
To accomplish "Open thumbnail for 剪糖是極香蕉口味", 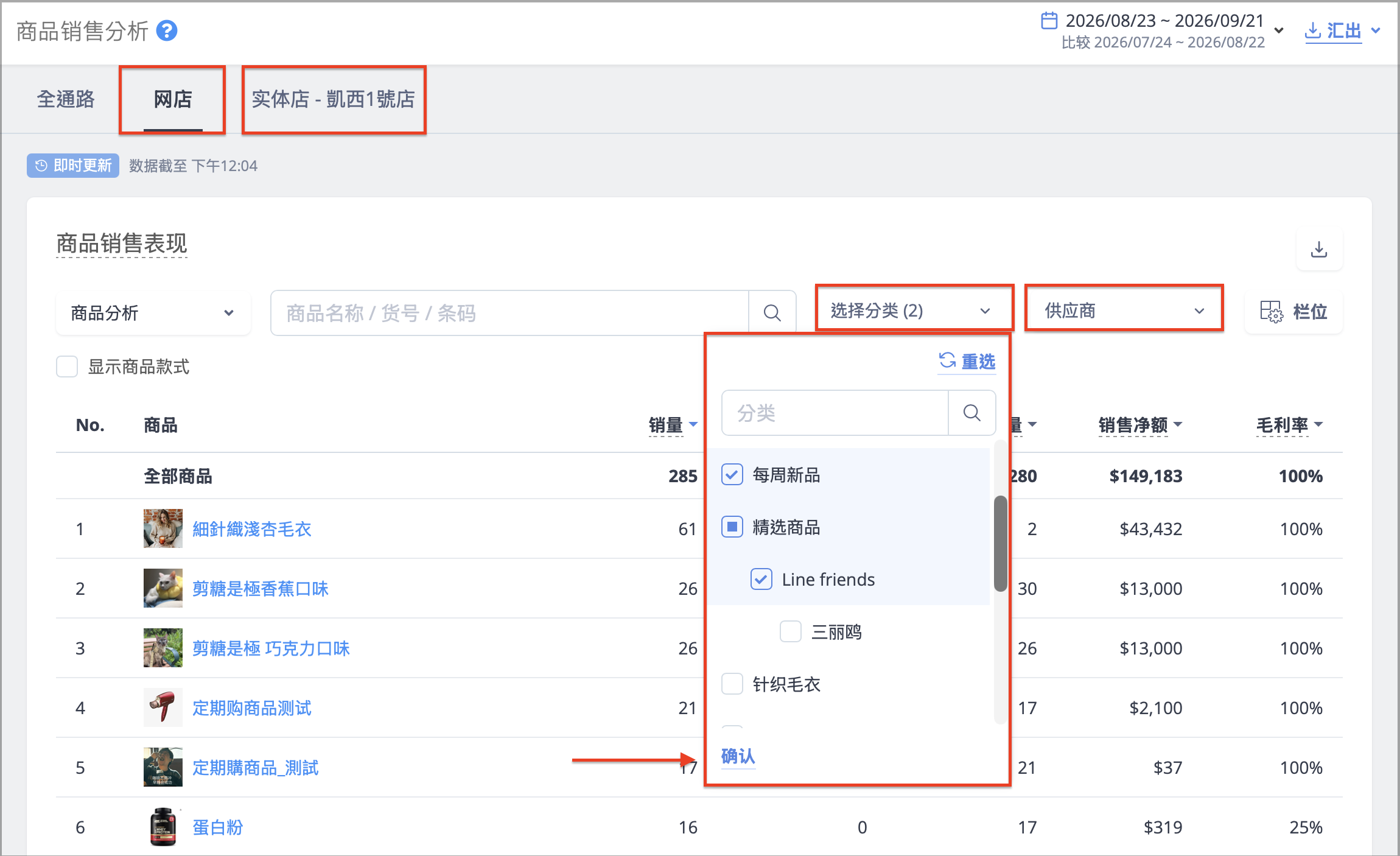I will [163, 588].
